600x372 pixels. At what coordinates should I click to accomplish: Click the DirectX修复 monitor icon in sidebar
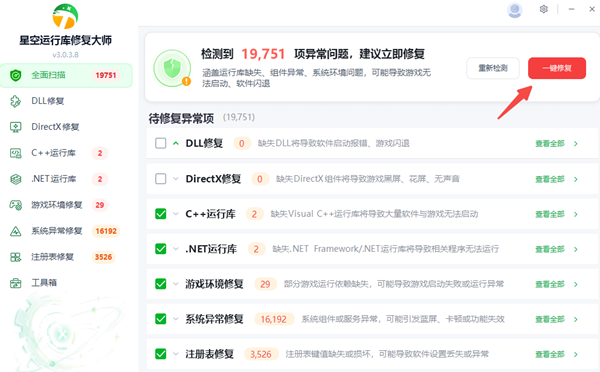pos(15,127)
